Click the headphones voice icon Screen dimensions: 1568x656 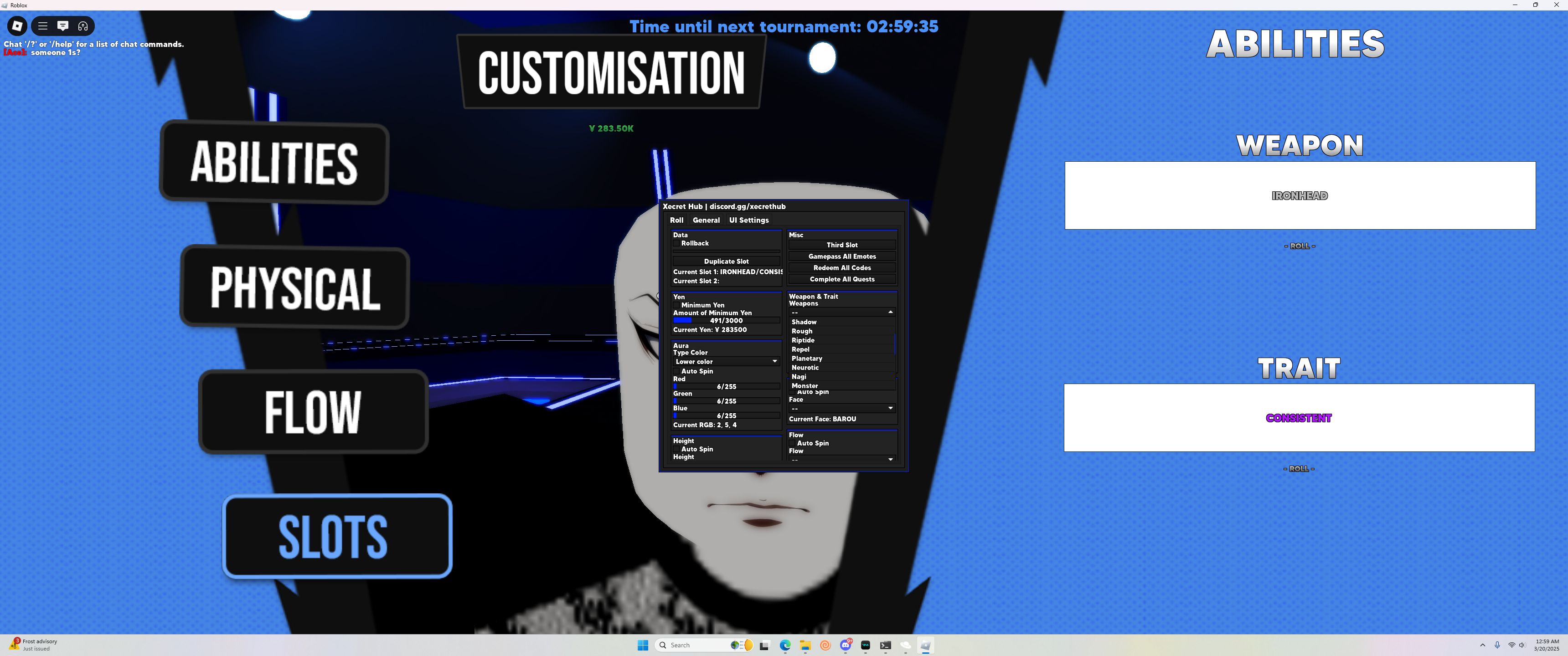(83, 26)
